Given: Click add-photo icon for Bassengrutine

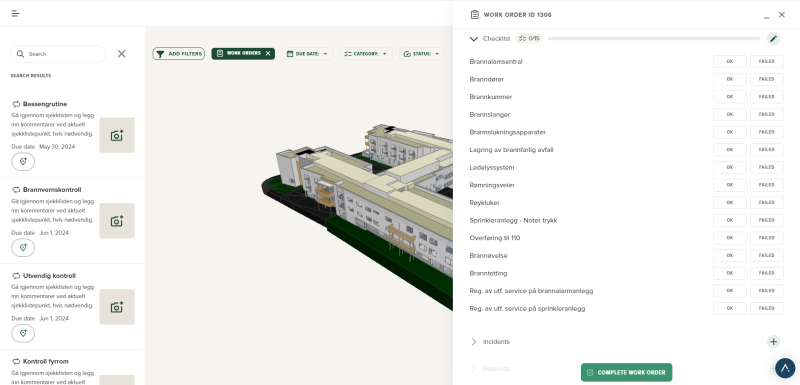Looking at the screenshot, I should 117,135.
